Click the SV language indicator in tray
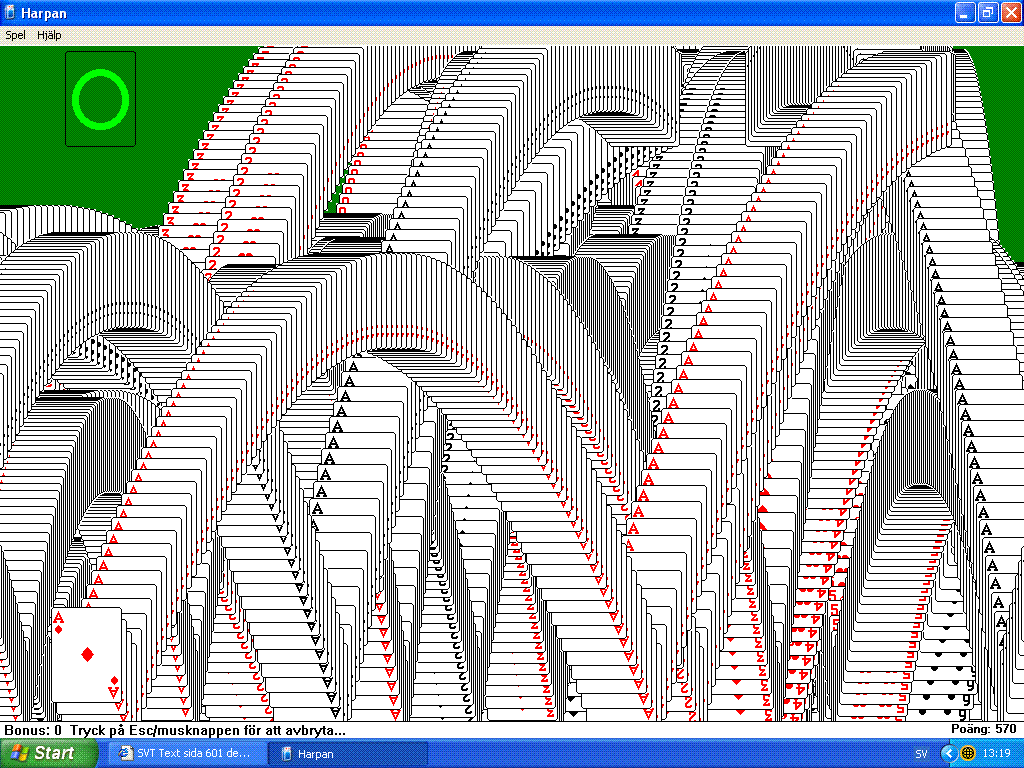1024x768 pixels. click(920, 753)
